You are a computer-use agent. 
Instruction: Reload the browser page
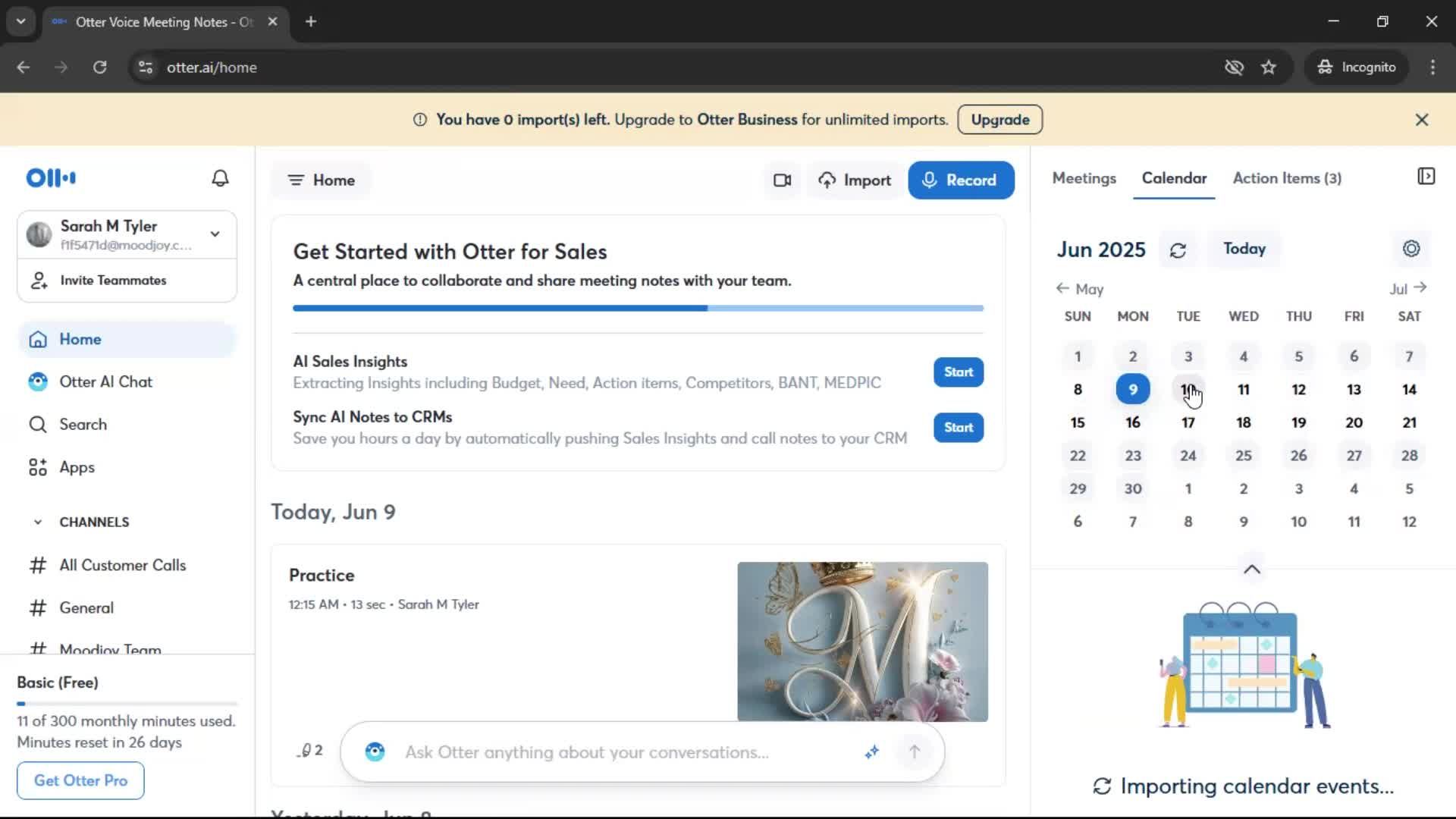100,67
